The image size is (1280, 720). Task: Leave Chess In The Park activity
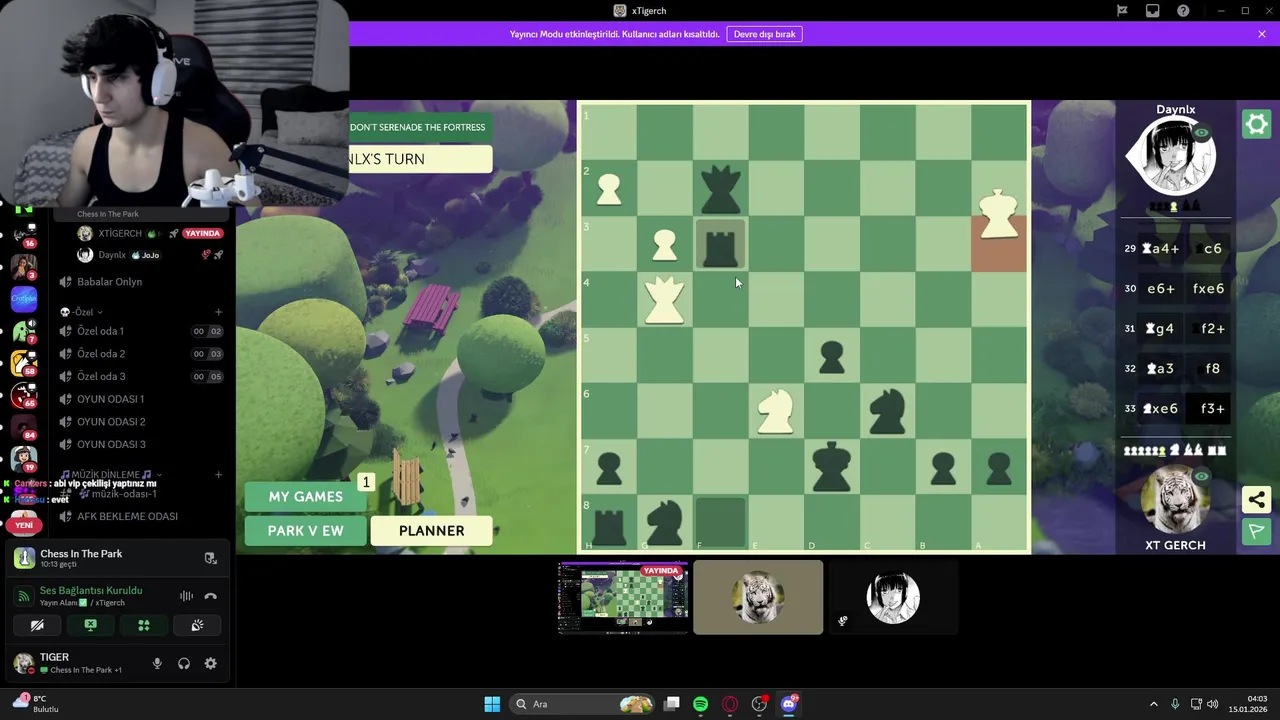[211, 558]
